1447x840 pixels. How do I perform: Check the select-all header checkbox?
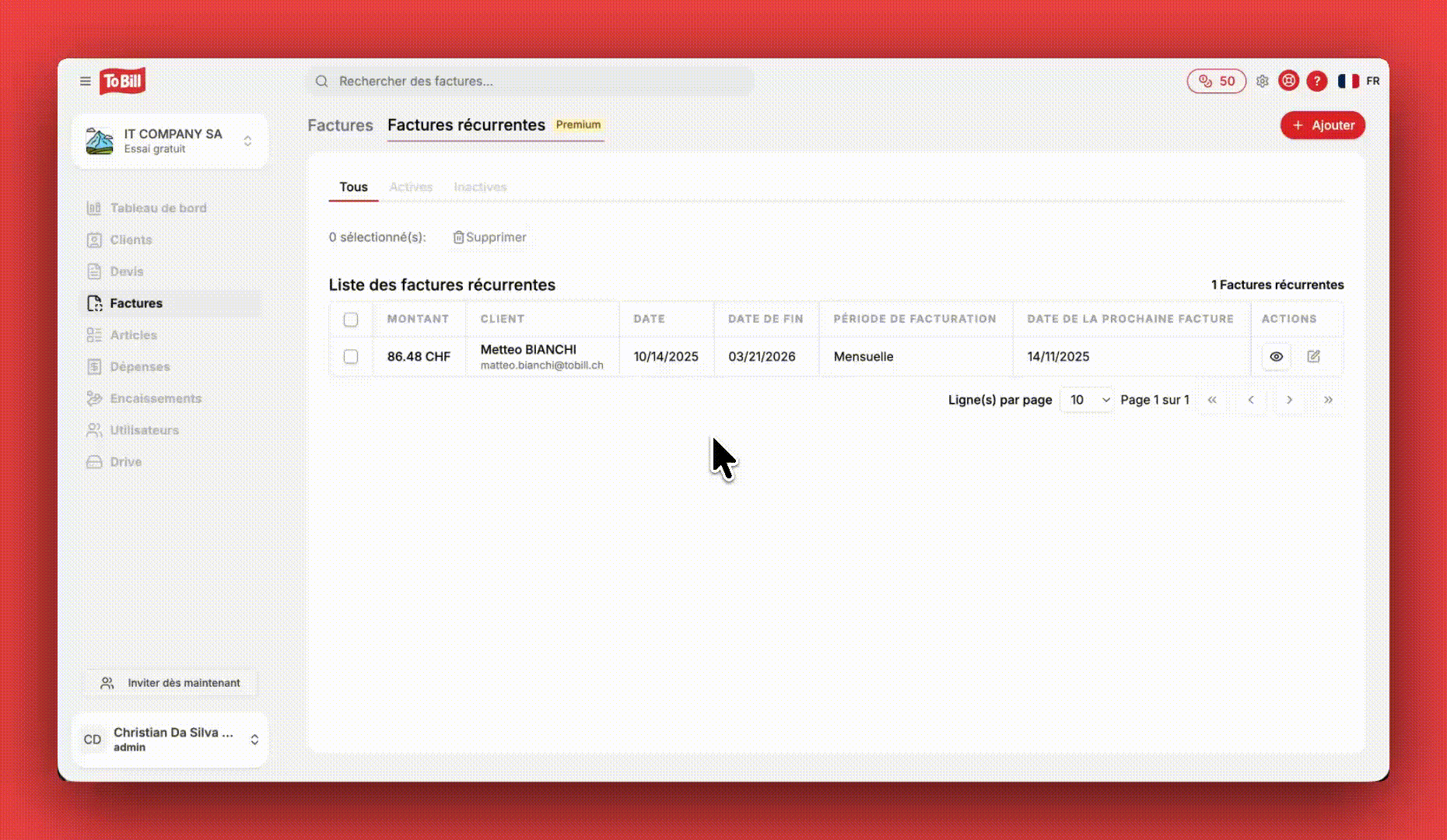click(351, 320)
